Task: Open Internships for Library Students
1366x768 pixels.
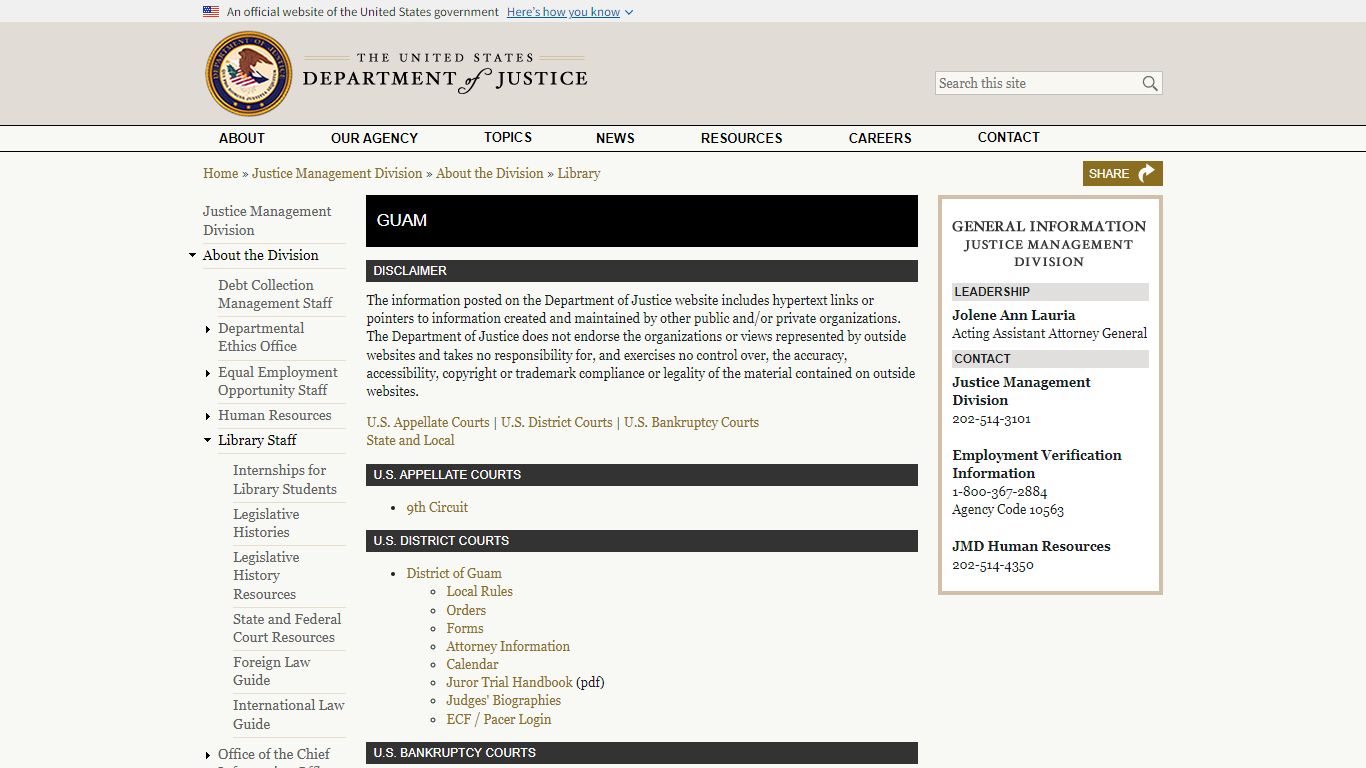Action: tap(284, 479)
